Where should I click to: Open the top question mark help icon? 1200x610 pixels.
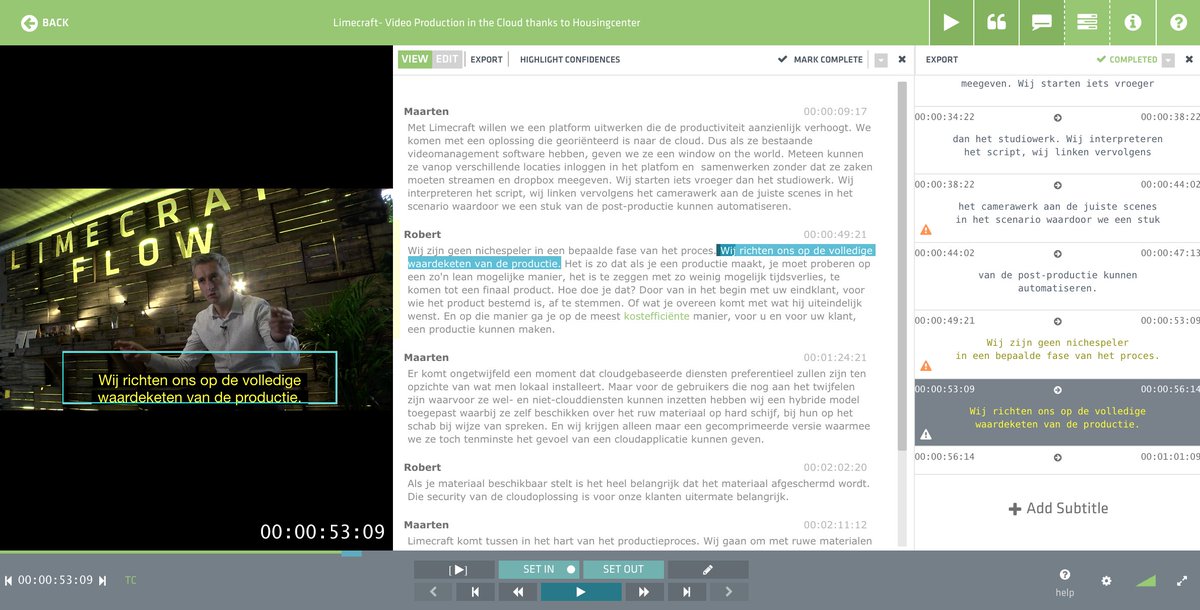(x=1177, y=22)
